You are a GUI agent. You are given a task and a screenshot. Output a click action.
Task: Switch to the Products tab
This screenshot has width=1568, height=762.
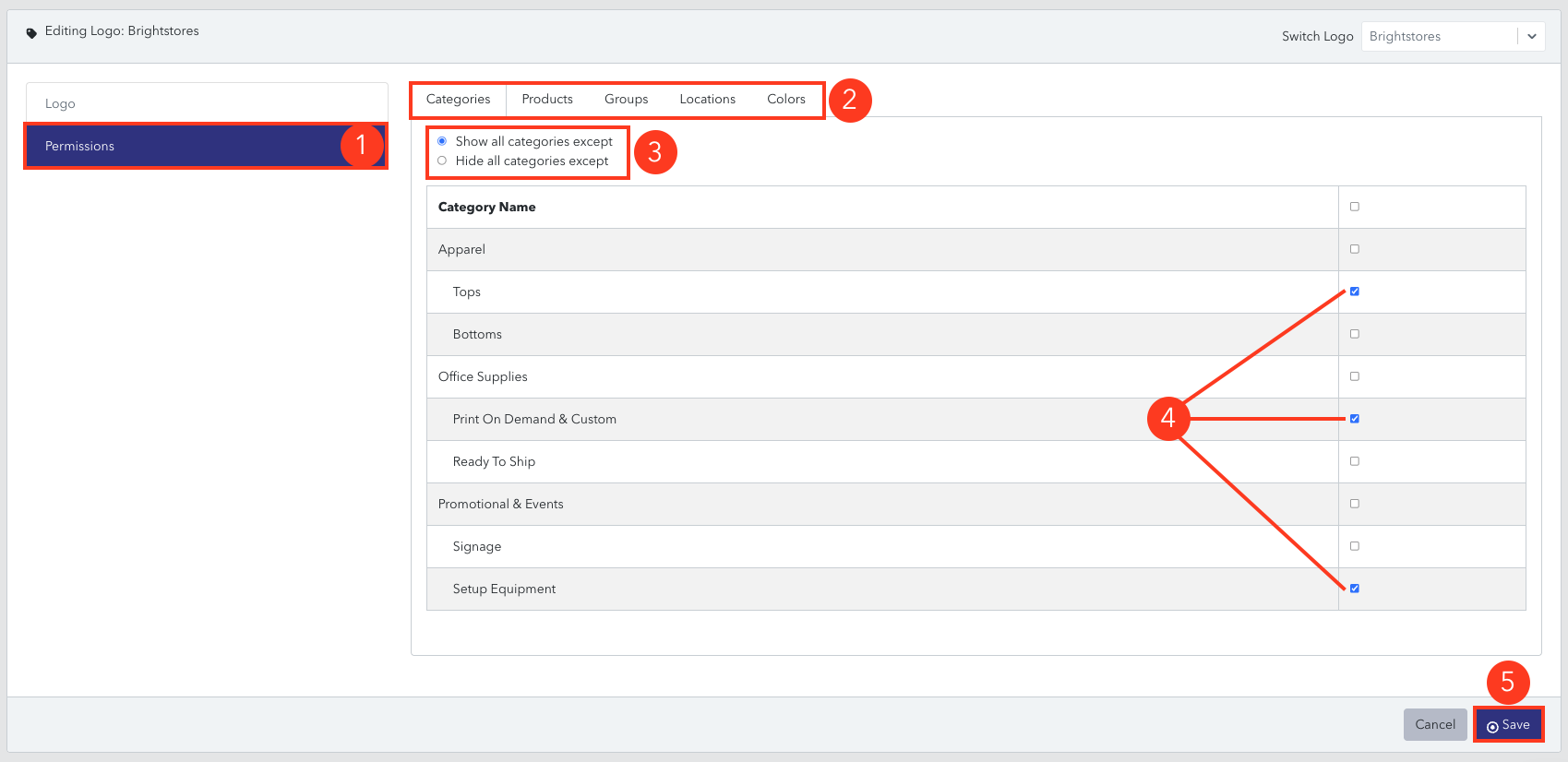pyautogui.click(x=547, y=99)
